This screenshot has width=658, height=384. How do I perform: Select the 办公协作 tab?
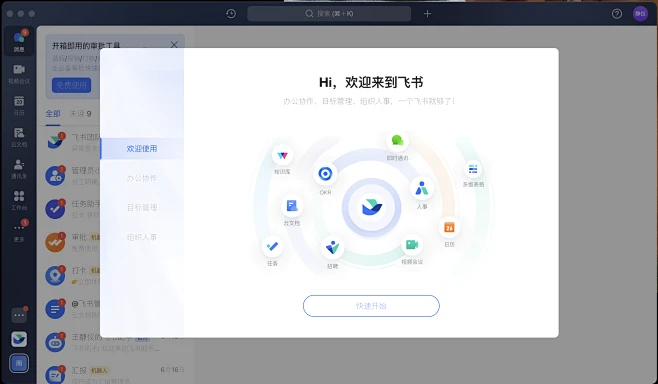point(142,178)
